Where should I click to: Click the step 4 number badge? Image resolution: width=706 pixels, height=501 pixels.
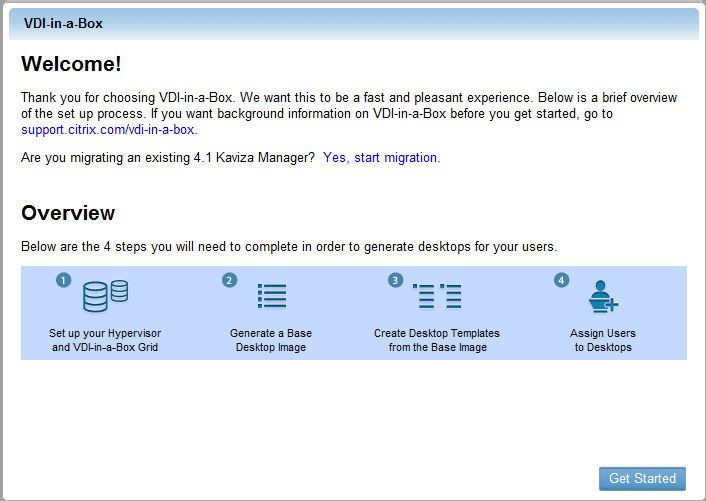[561, 280]
